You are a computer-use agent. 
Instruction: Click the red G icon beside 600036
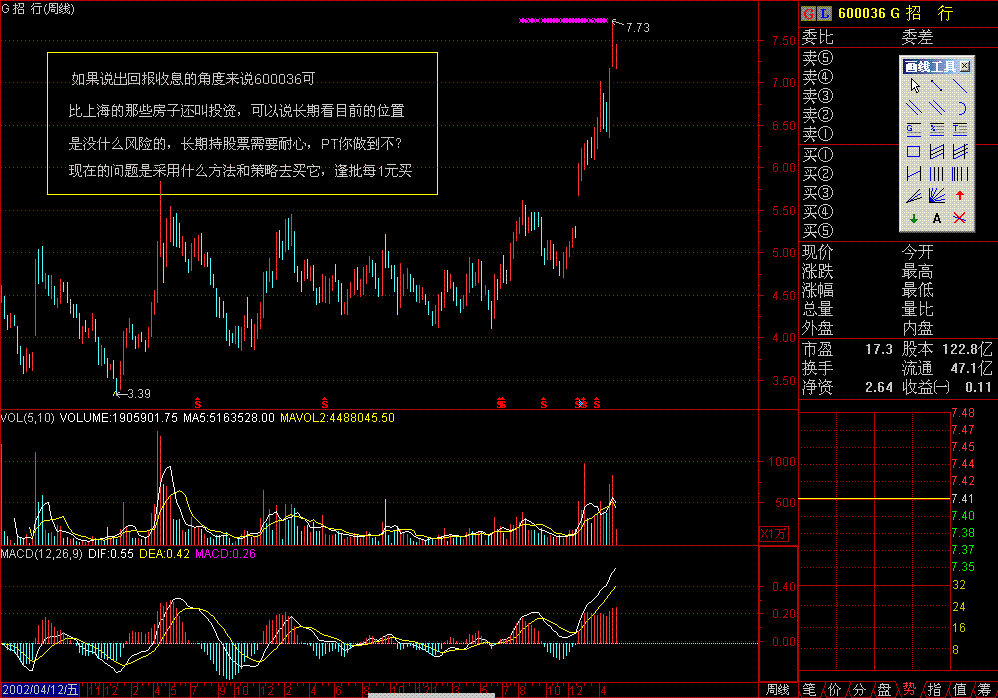point(809,13)
